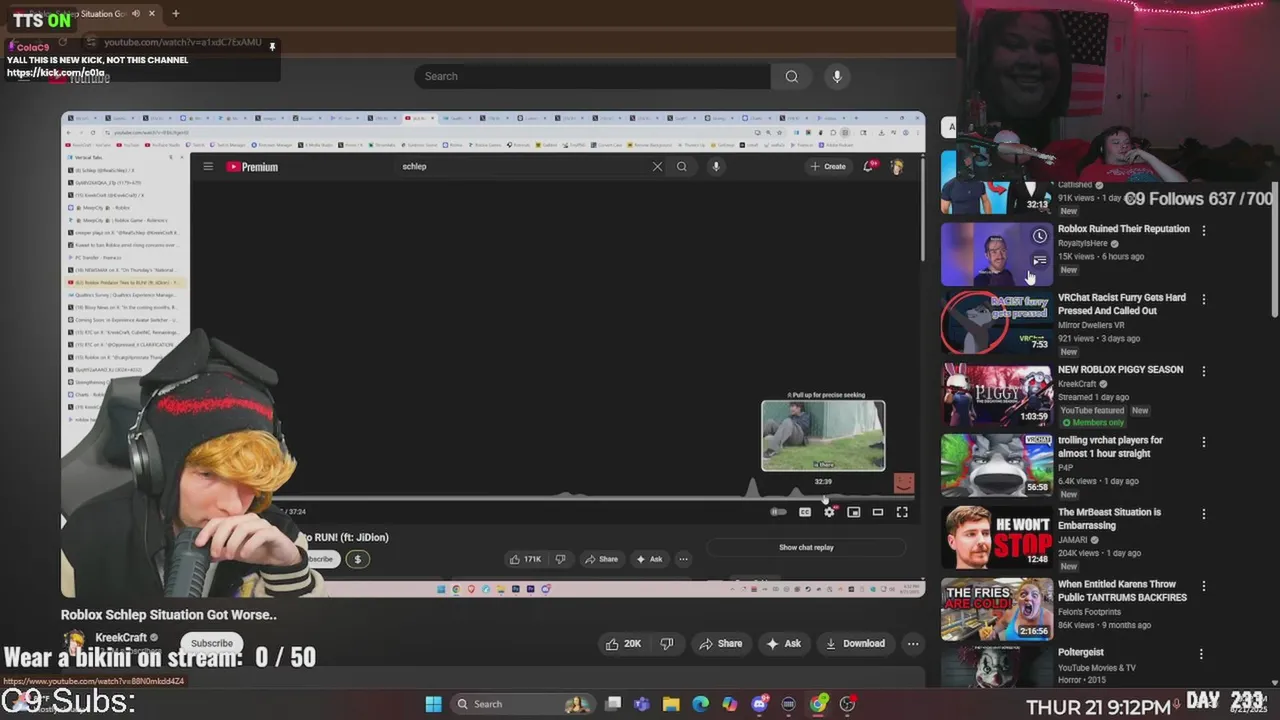Open options for Roblox Ruined Their Reputation
1280x720 pixels.
pos(1204,230)
